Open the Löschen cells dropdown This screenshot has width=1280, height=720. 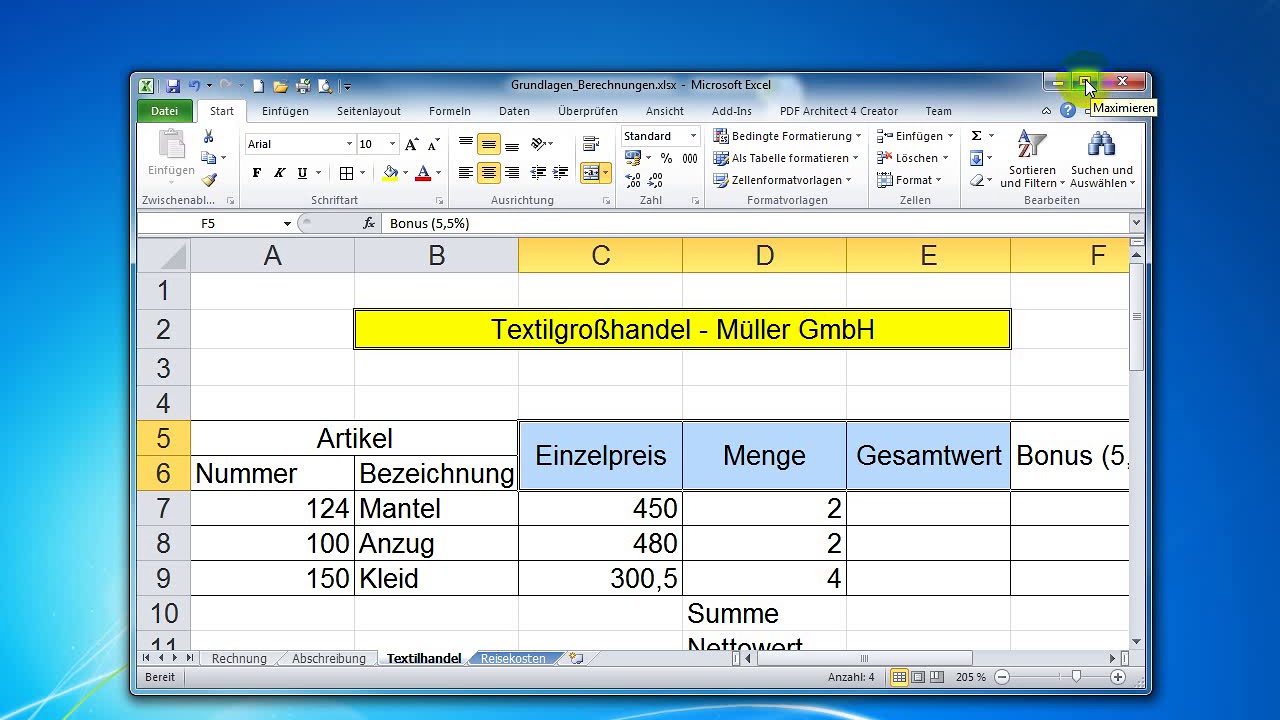click(x=913, y=158)
